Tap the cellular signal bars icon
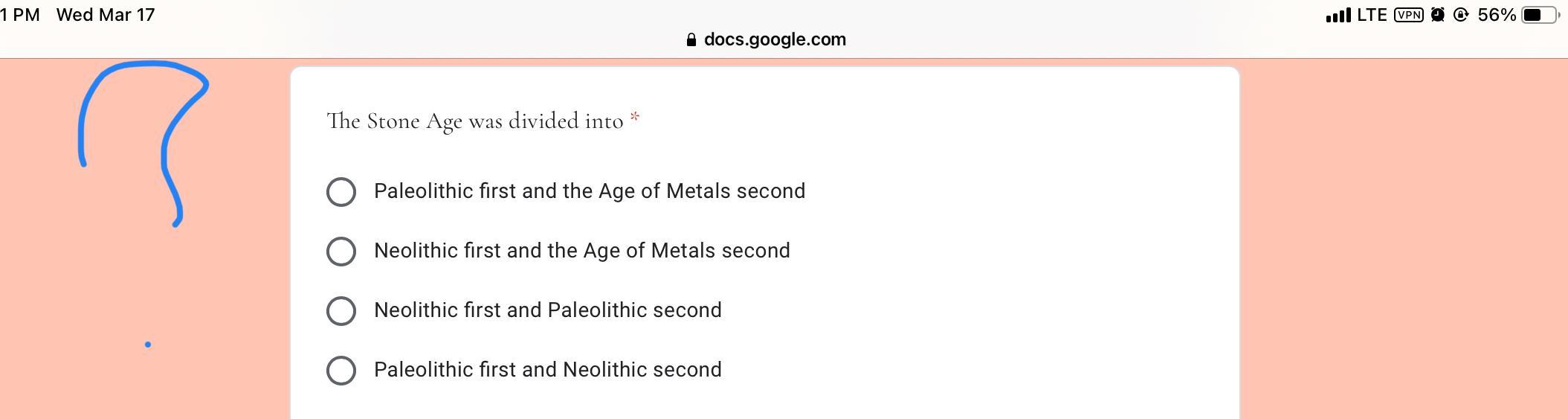This screenshot has width=1568, height=419. pos(1338,16)
